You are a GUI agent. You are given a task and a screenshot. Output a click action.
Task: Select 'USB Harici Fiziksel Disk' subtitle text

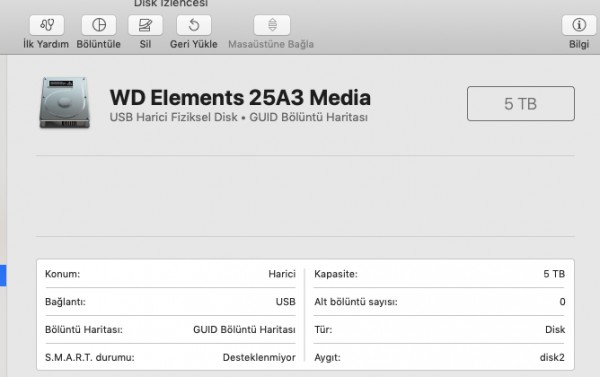(x=173, y=117)
